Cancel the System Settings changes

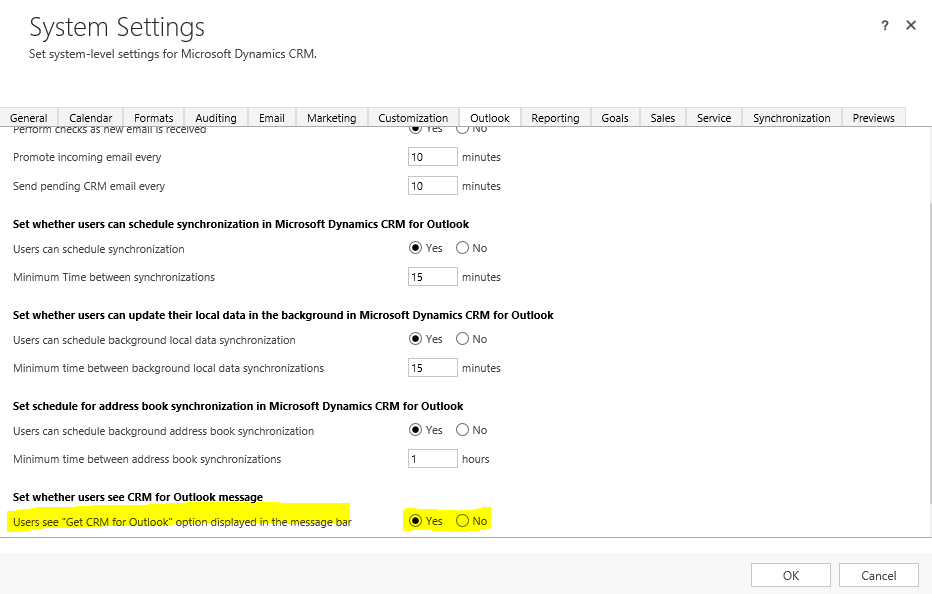pos(878,575)
